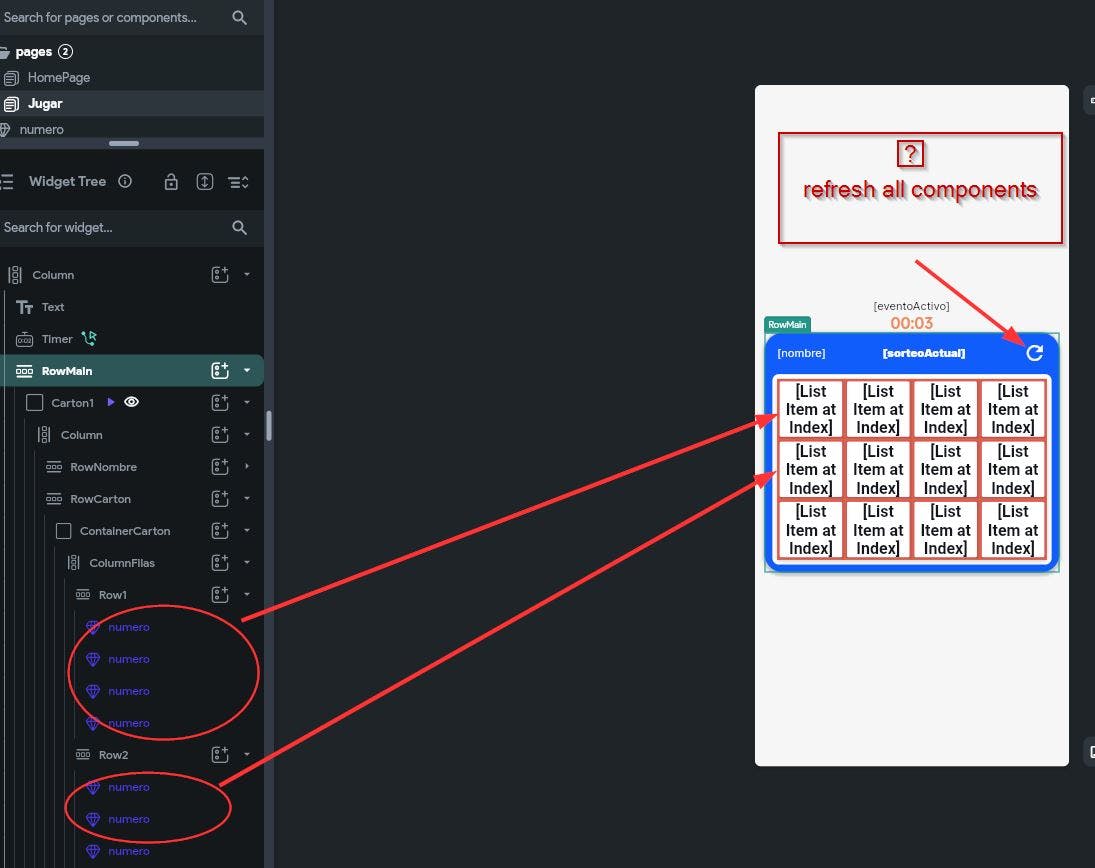
Task: Add child widget to RowMain
Action: tap(220, 371)
